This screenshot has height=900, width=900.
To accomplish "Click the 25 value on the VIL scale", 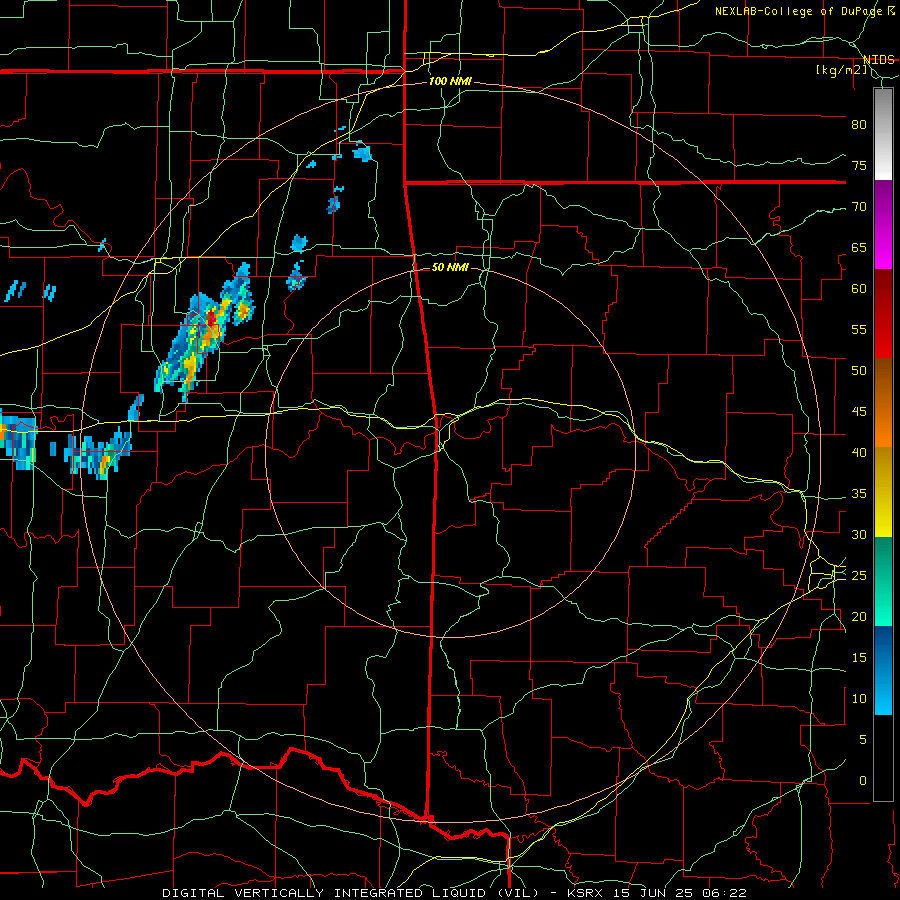I will pos(859,575).
